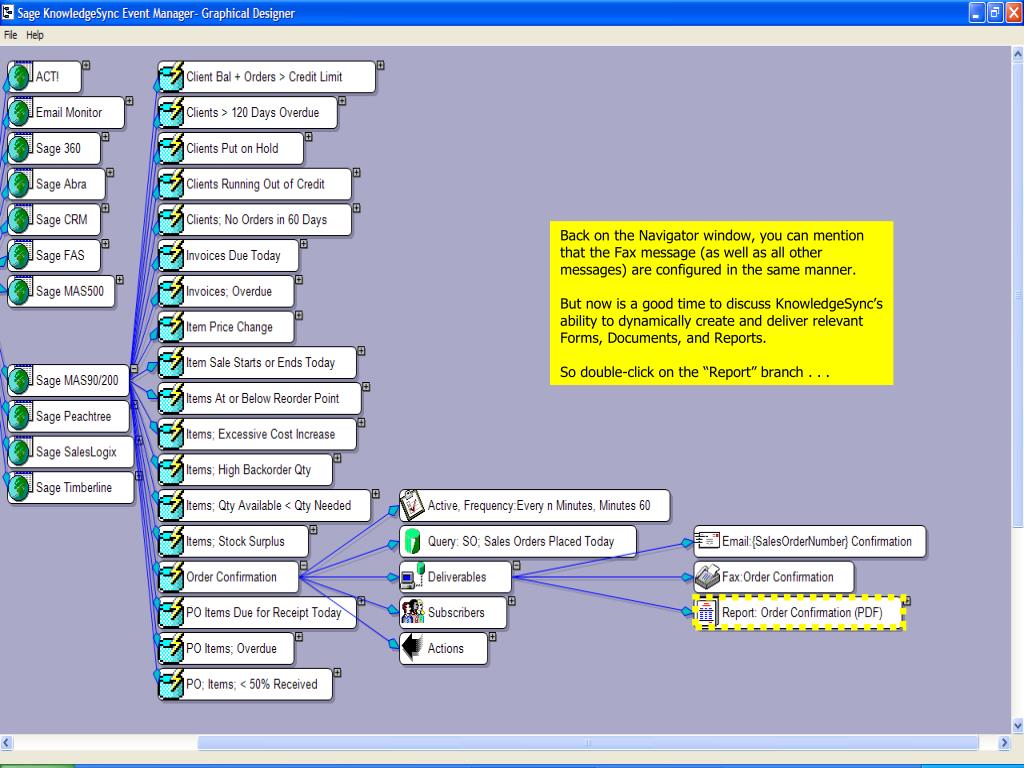Image resolution: width=1024 pixels, height=768 pixels.
Task: Click the Email Monitor globe icon
Action: tap(20, 112)
